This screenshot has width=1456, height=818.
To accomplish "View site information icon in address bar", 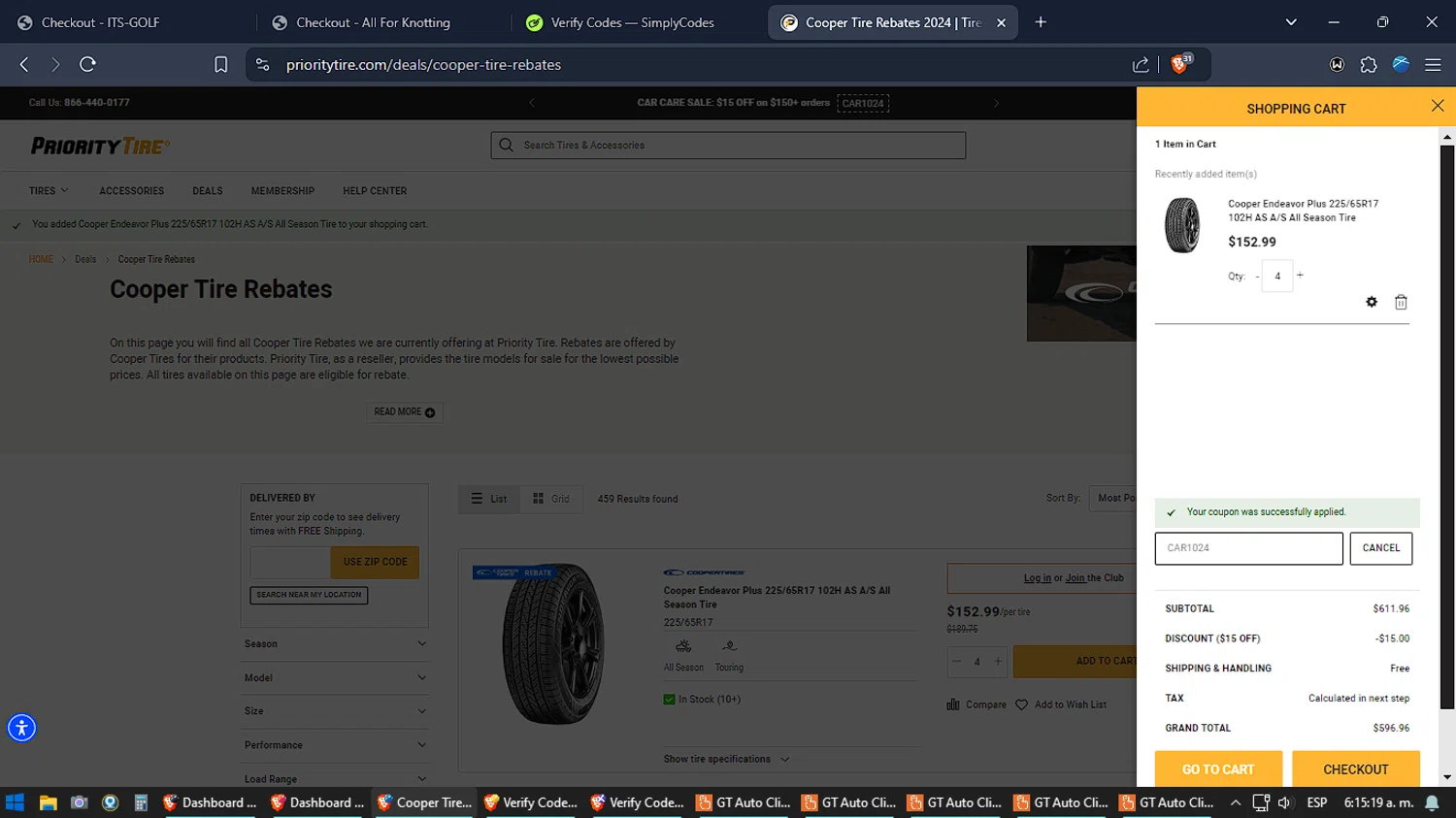I will tap(262, 64).
